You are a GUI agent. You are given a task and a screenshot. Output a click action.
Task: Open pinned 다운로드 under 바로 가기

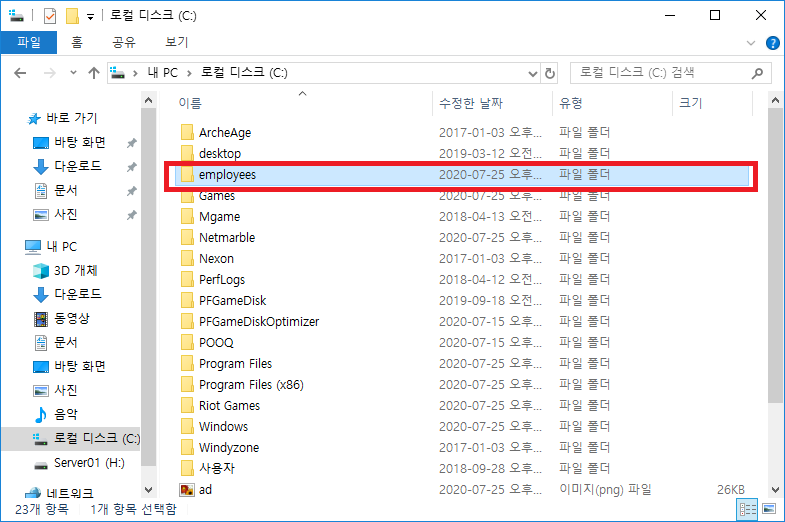[x=78, y=166]
